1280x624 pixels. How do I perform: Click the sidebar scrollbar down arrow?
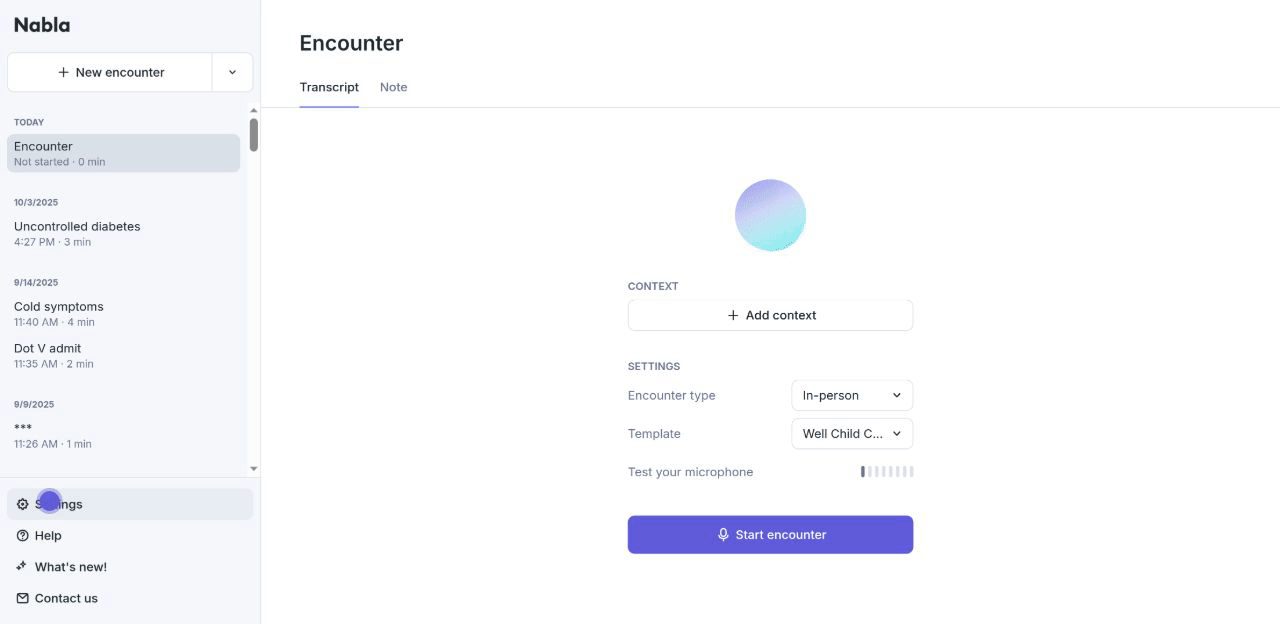(x=254, y=468)
